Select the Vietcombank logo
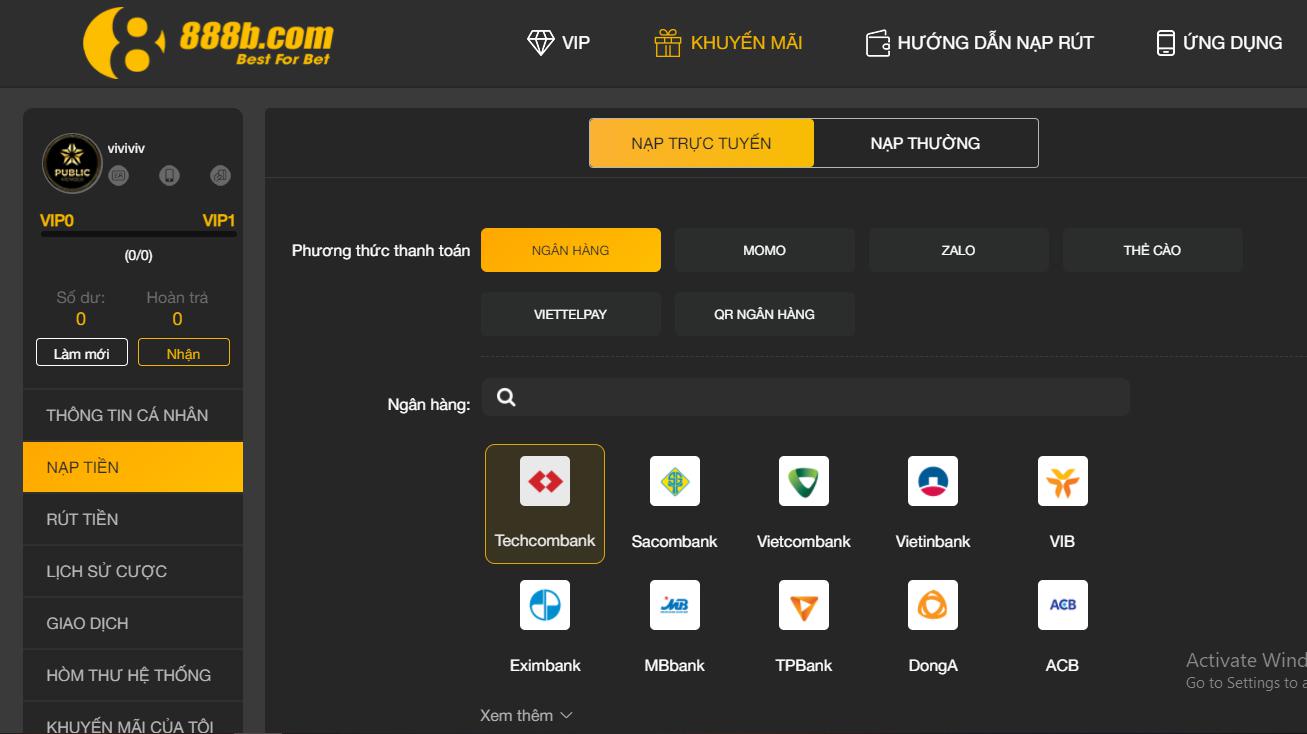 point(804,481)
